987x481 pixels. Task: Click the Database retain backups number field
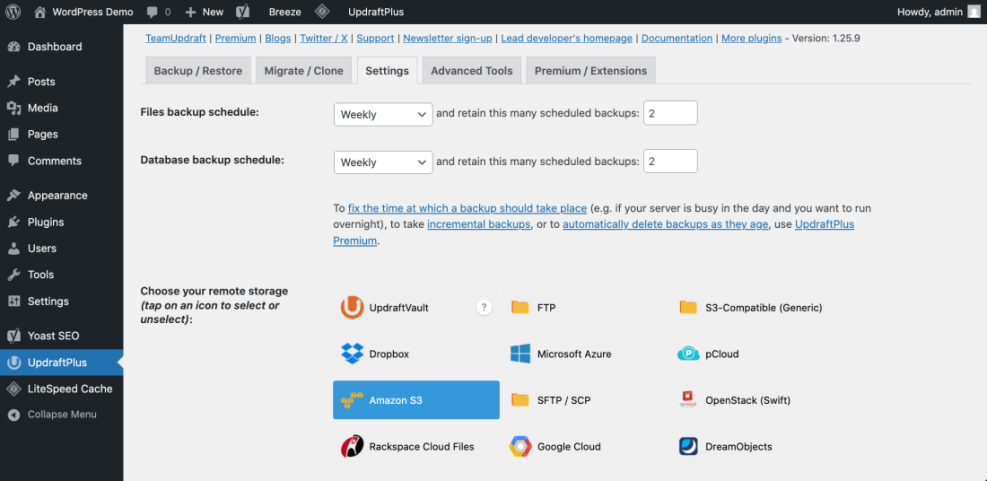click(x=670, y=161)
